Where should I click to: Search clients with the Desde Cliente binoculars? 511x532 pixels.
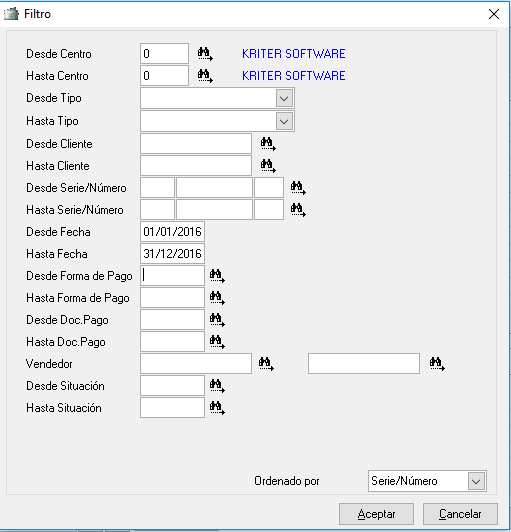point(268,144)
